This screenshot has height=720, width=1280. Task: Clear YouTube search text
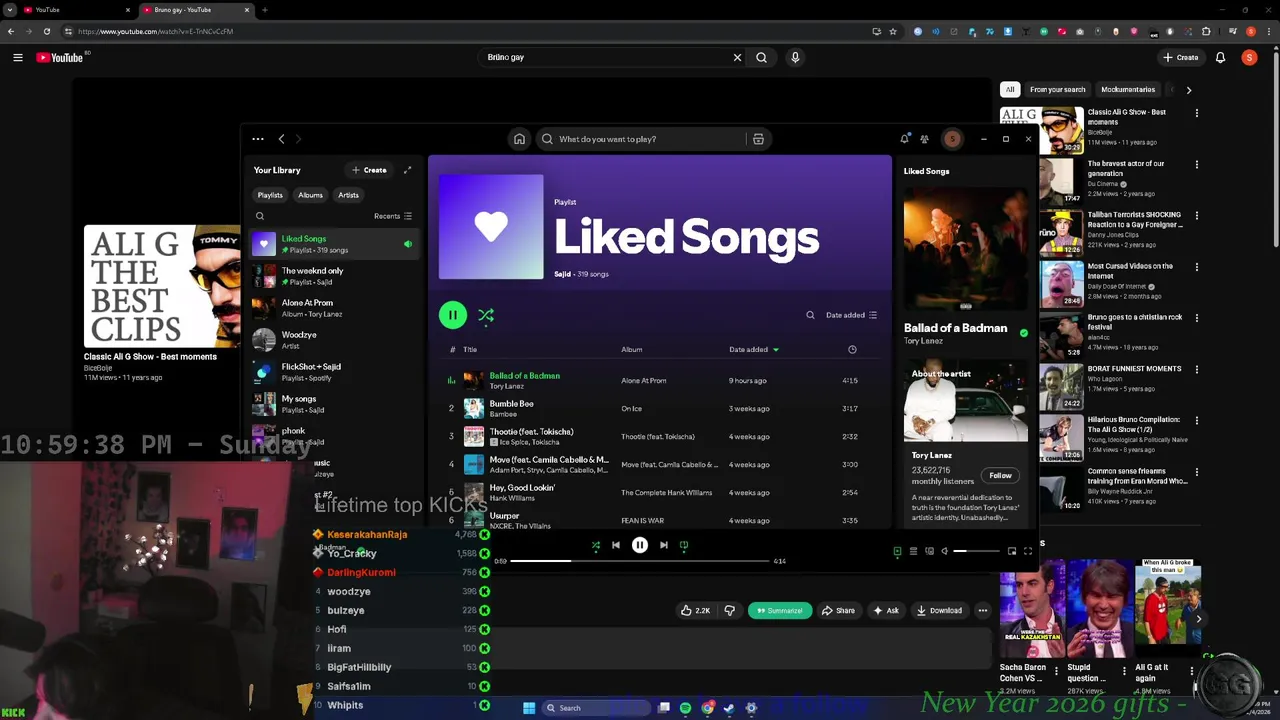coord(737,57)
